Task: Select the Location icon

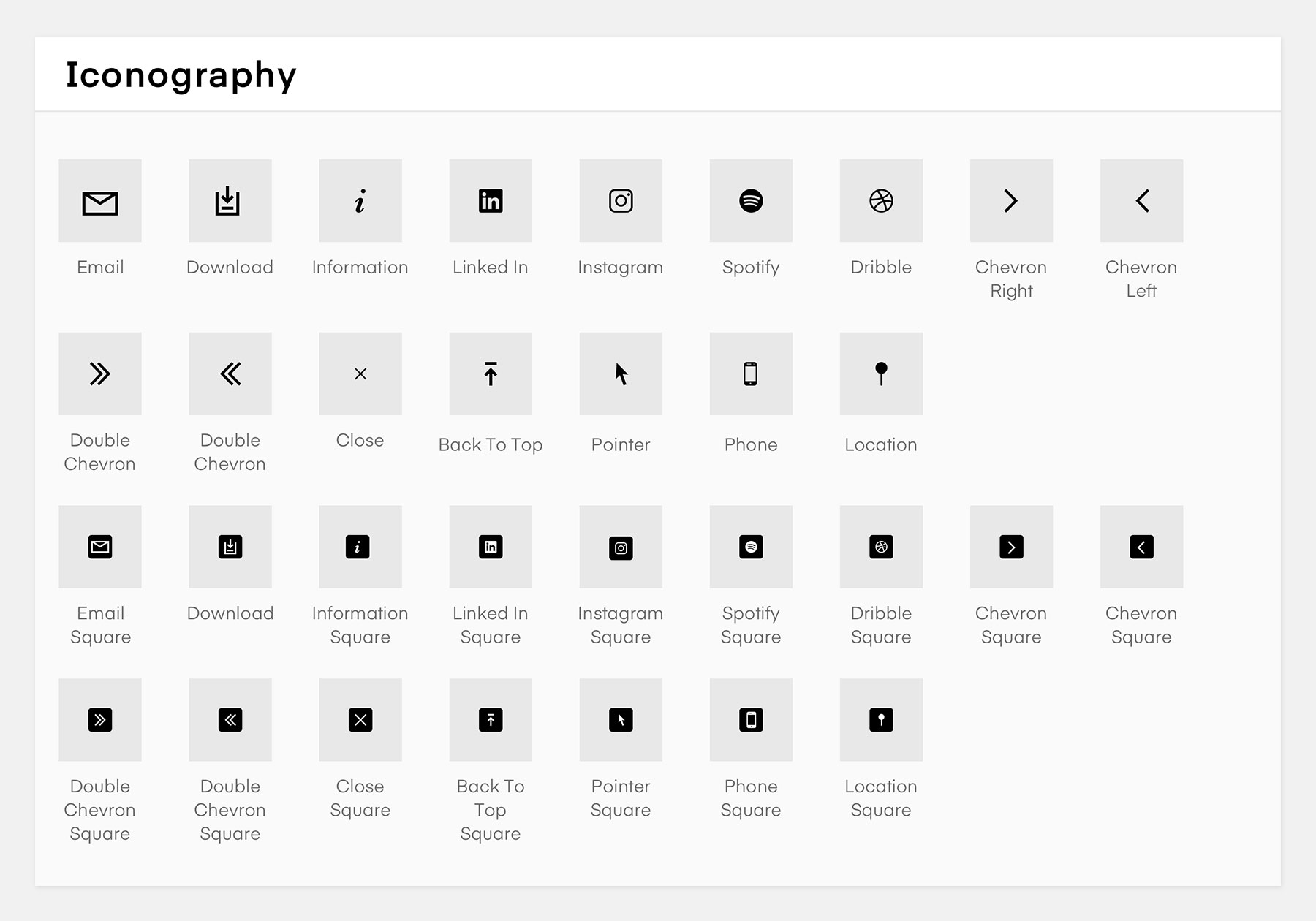Action: coord(880,374)
